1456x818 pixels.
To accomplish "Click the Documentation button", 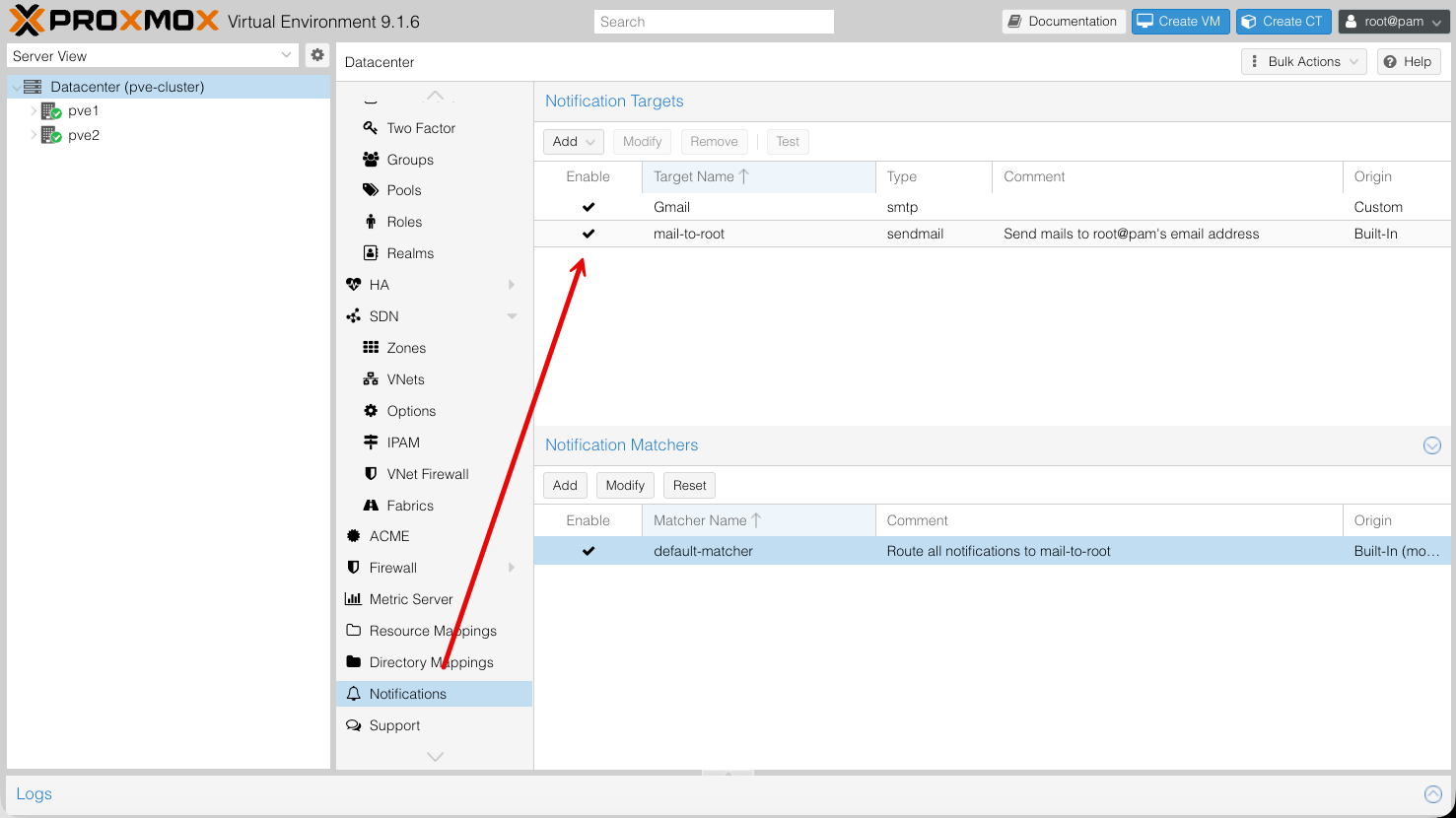I will (x=1064, y=22).
